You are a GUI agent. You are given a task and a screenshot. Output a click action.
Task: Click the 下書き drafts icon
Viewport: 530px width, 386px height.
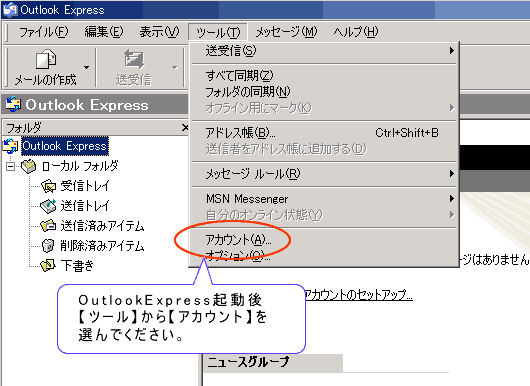[x=48, y=266]
